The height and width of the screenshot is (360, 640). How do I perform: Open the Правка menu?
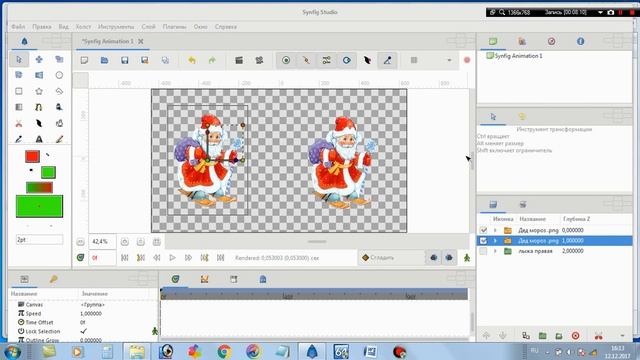[42, 27]
